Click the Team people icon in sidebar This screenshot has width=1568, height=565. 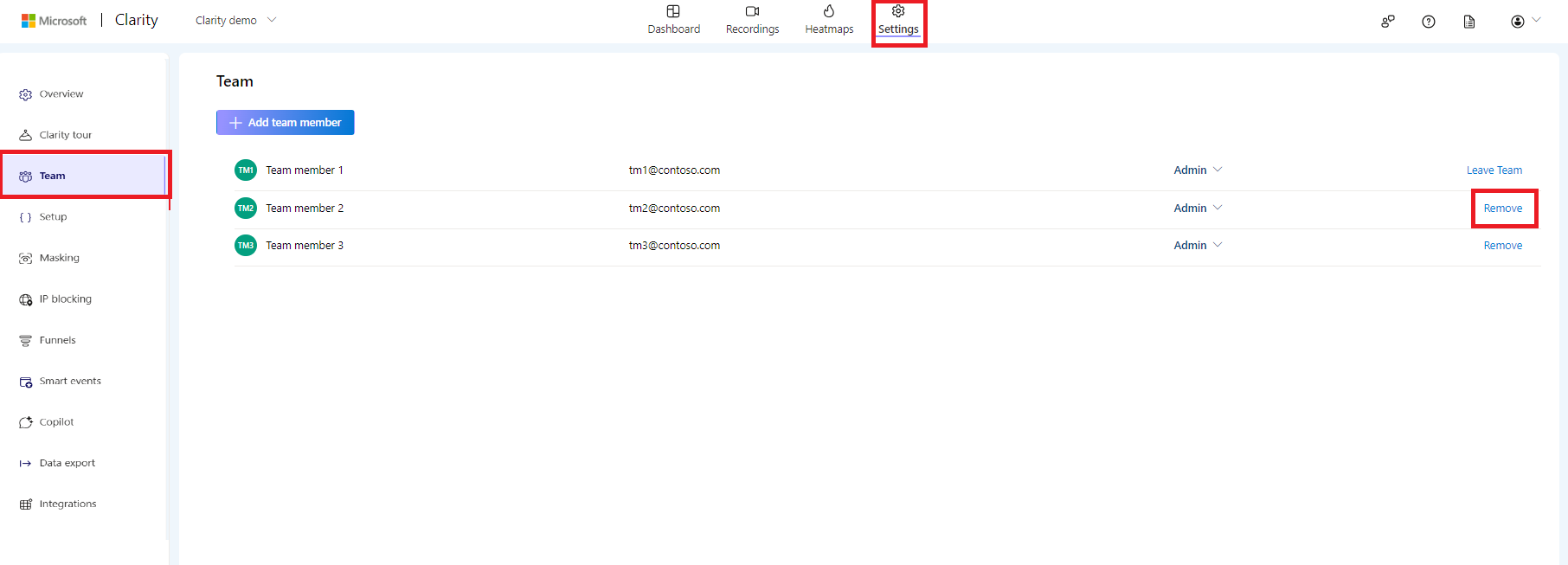pyautogui.click(x=26, y=177)
